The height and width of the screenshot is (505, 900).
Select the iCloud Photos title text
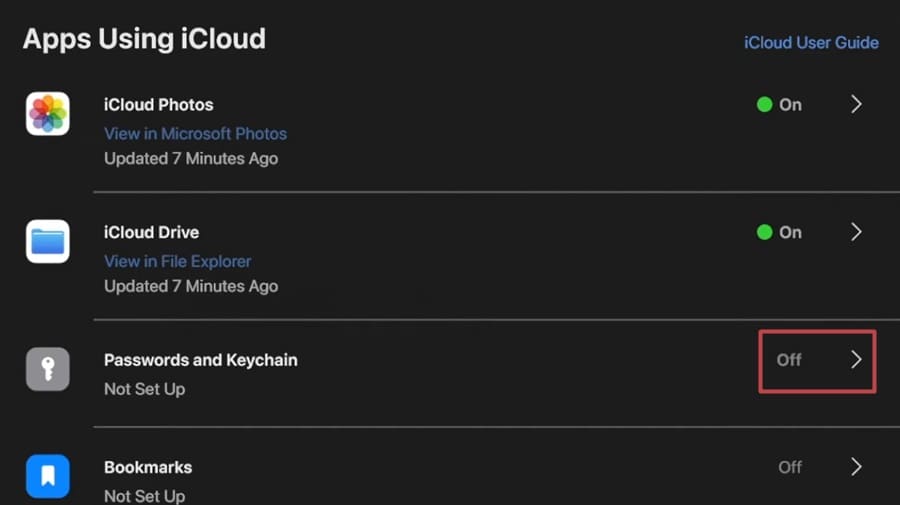(158, 104)
